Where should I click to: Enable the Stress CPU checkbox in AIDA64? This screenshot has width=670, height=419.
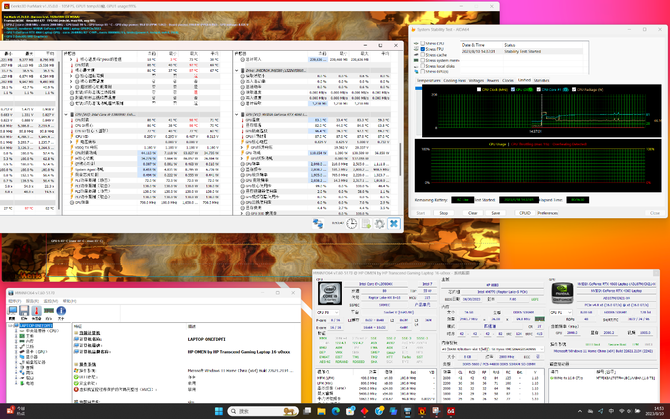click(x=423, y=44)
